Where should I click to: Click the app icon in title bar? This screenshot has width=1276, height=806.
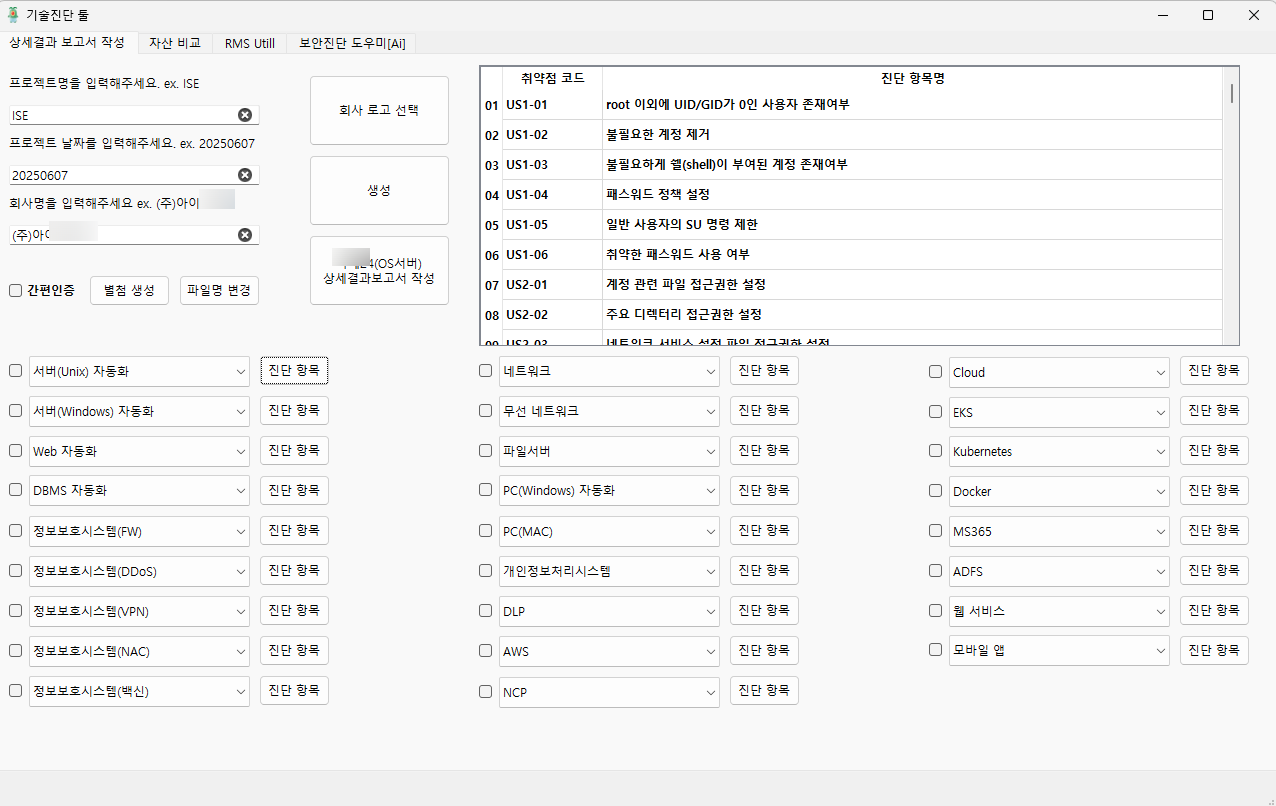[14, 15]
